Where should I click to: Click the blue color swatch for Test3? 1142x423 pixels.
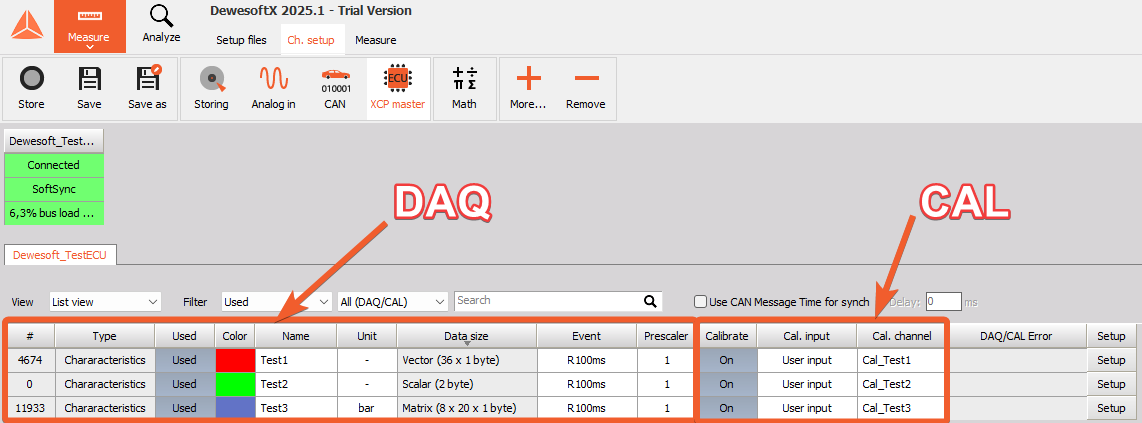235,408
